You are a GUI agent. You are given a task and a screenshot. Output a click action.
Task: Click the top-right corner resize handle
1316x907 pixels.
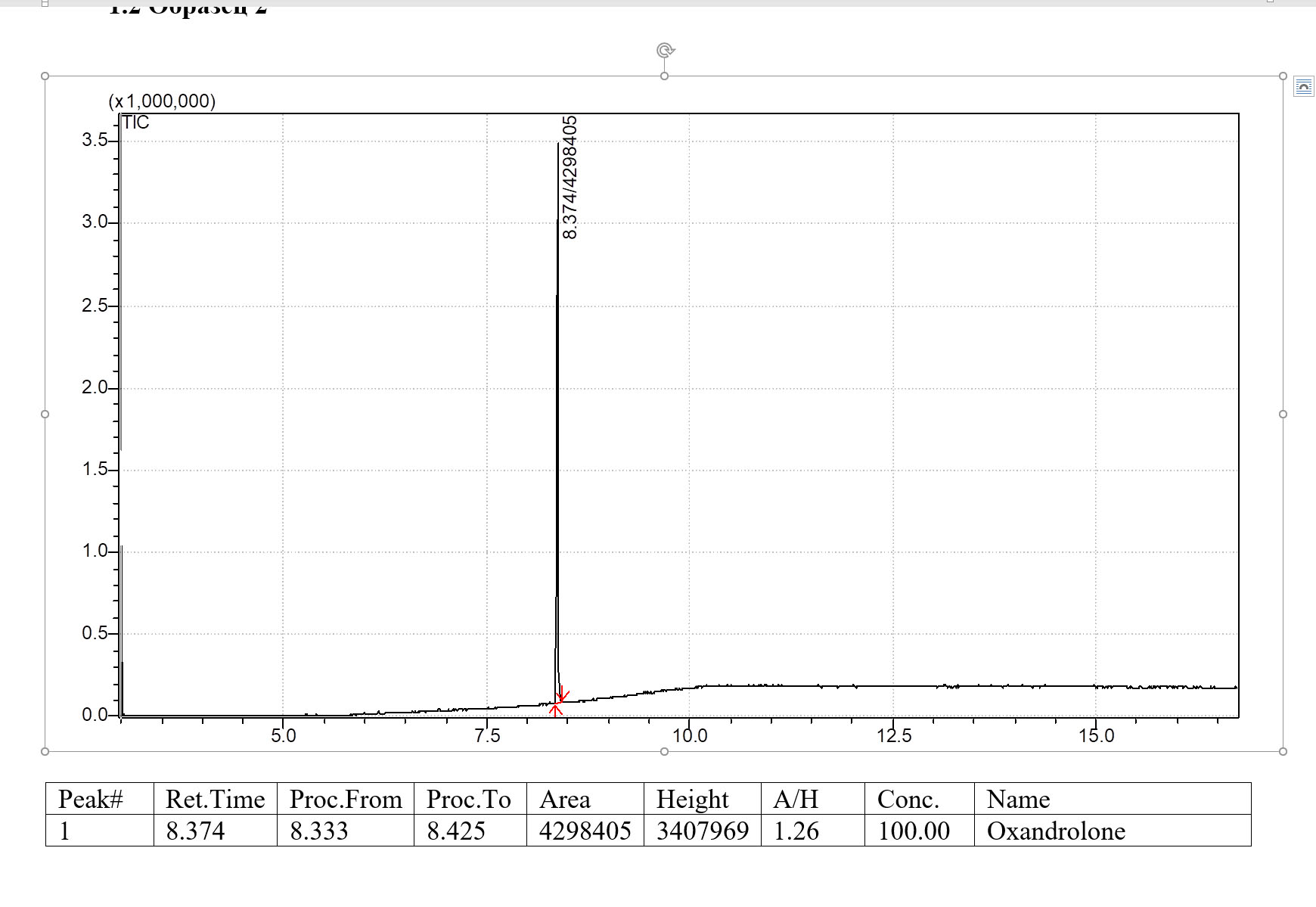click(1283, 76)
